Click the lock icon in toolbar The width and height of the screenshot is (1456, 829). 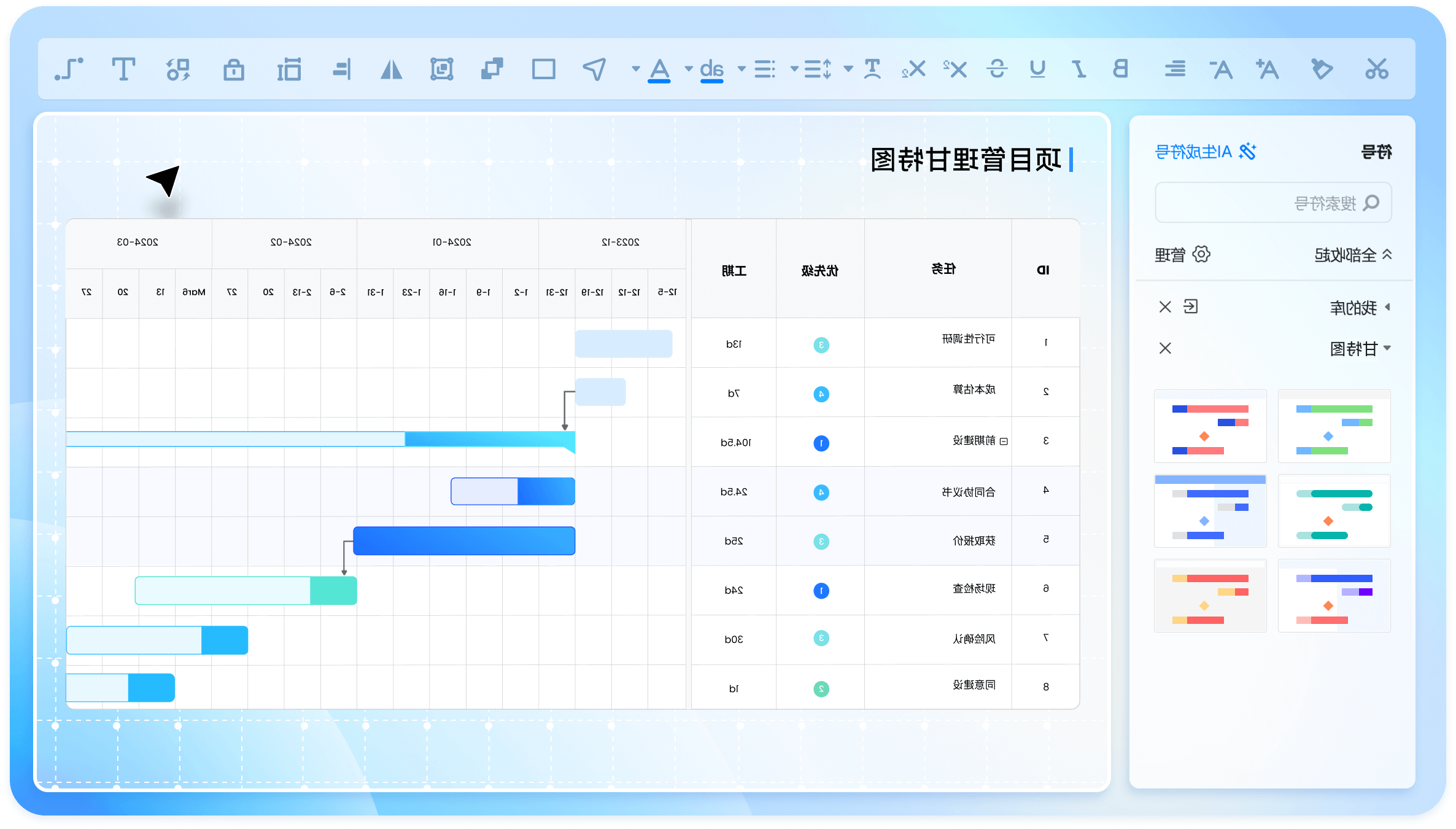(x=233, y=69)
